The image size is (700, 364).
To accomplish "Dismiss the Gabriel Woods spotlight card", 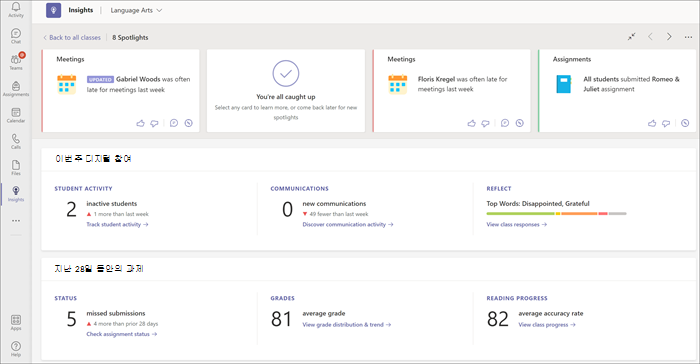I will pos(188,123).
